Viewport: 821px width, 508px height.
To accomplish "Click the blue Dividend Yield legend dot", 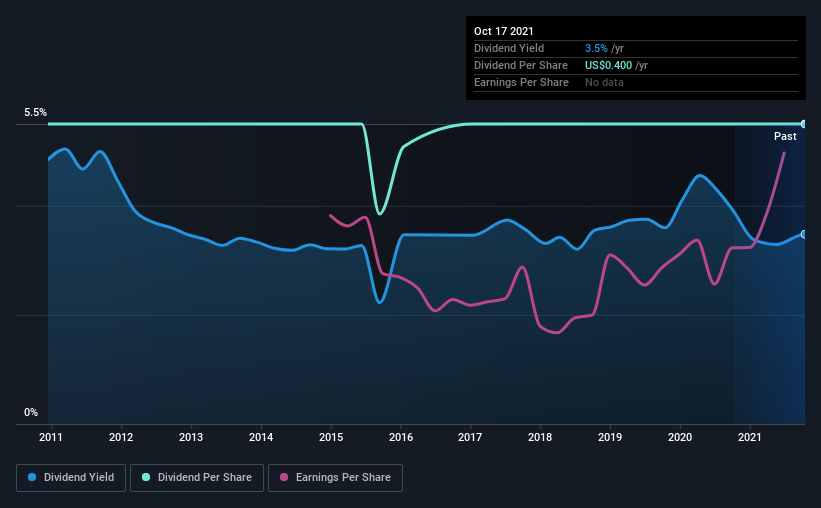I will pos(32,477).
